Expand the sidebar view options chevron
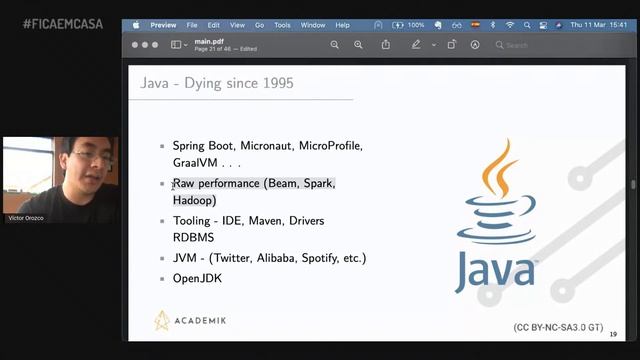This screenshot has width=640, height=360. (186, 45)
